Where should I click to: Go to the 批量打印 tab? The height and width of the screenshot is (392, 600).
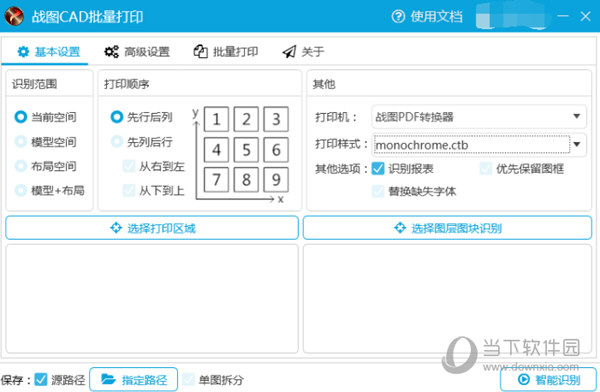(x=226, y=52)
